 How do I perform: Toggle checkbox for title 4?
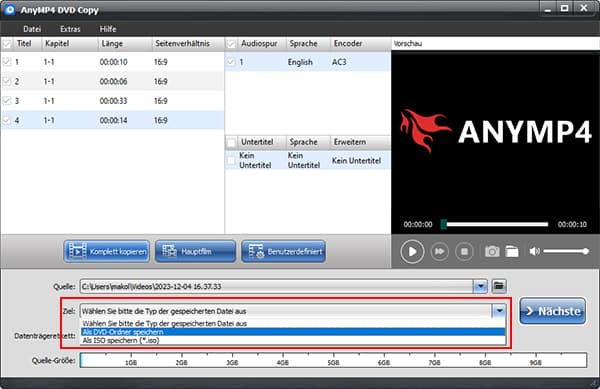[x=7, y=120]
